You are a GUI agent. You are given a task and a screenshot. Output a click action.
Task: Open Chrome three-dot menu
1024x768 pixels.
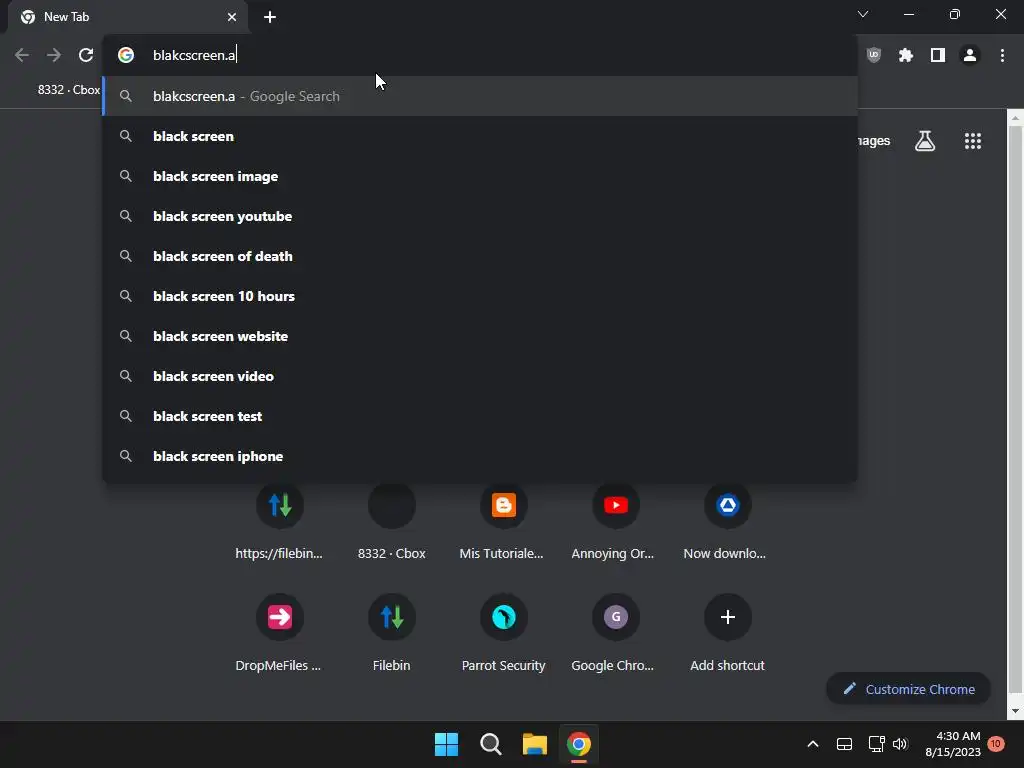click(1002, 55)
